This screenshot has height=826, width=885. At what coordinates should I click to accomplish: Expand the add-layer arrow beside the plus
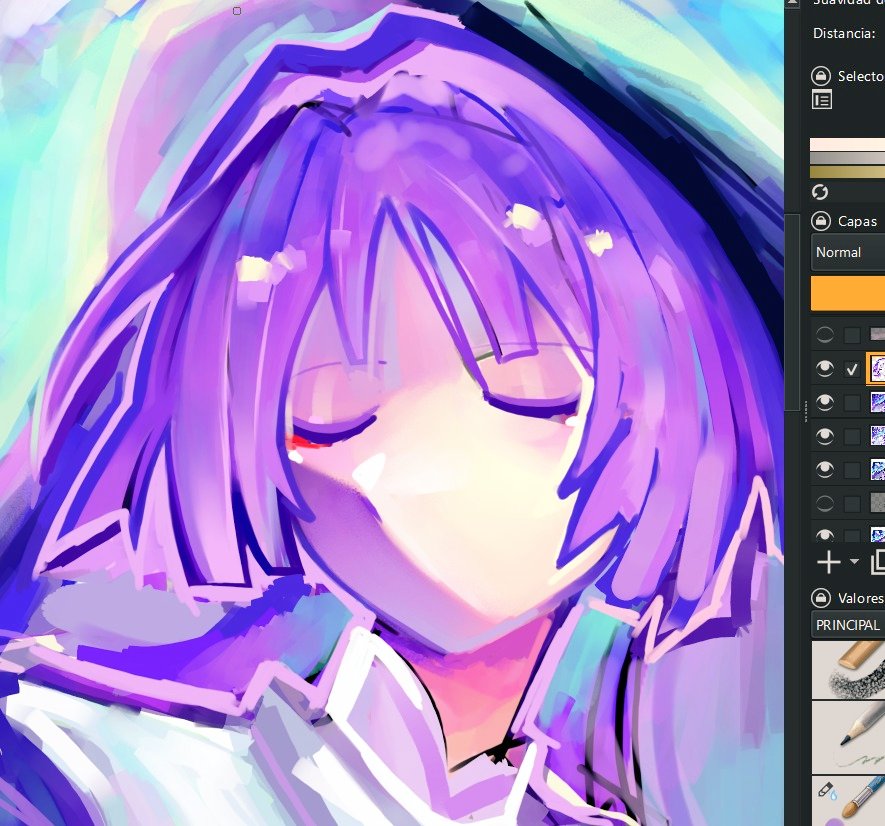[x=854, y=562]
